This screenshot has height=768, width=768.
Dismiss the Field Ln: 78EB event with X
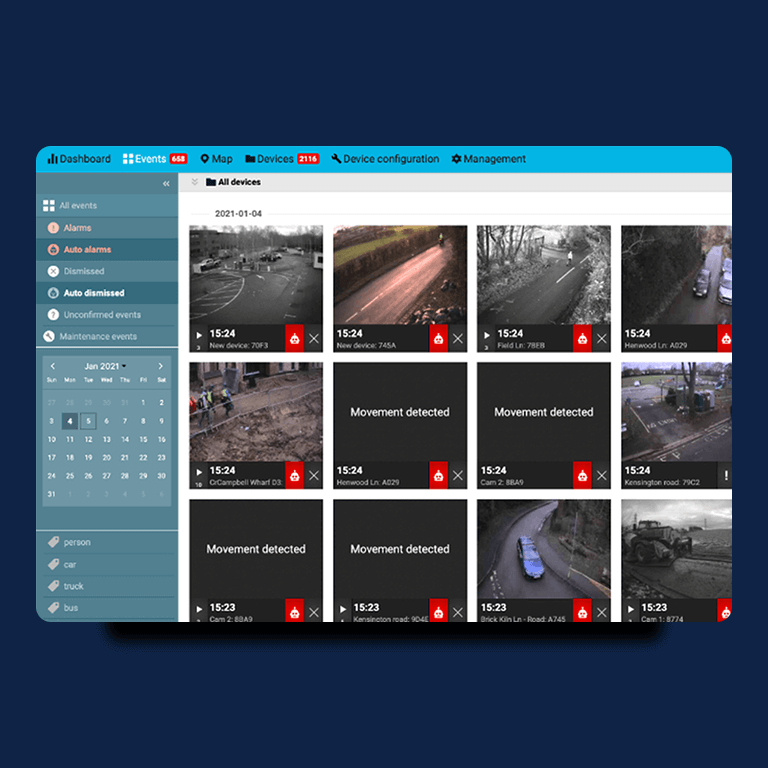(x=602, y=339)
